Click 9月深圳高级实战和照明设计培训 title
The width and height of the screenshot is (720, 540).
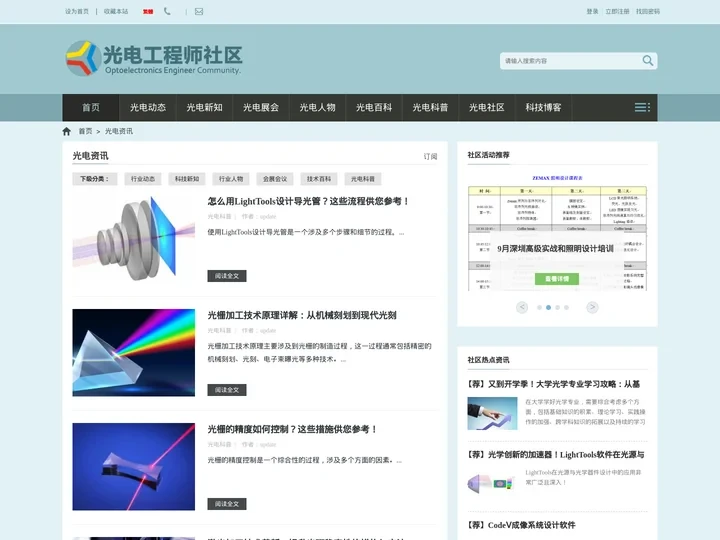(555, 248)
